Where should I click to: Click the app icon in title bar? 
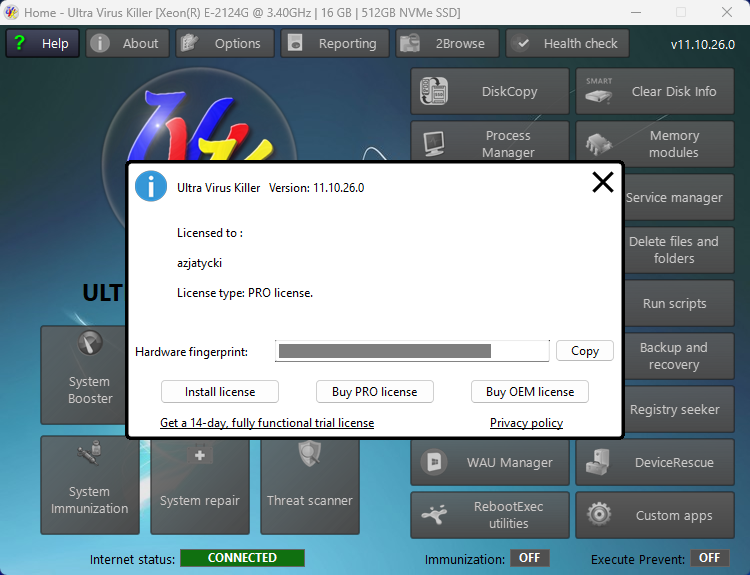click(11, 12)
